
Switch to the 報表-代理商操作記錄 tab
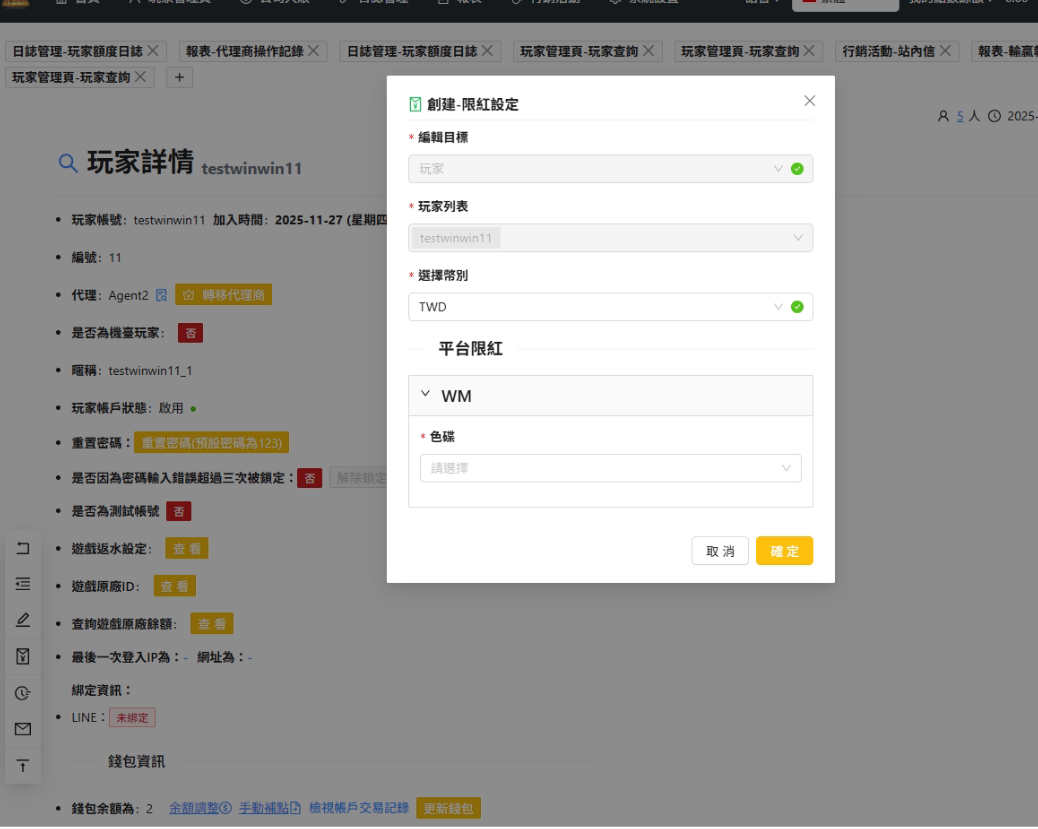pos(244,51)
